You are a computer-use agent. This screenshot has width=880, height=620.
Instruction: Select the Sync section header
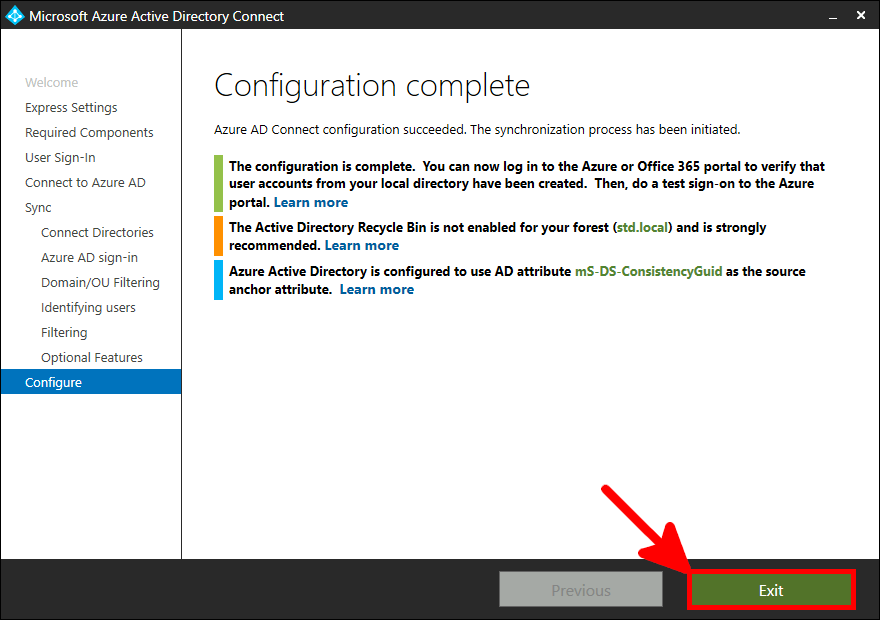pyautogui.click(x=37, y=207)
